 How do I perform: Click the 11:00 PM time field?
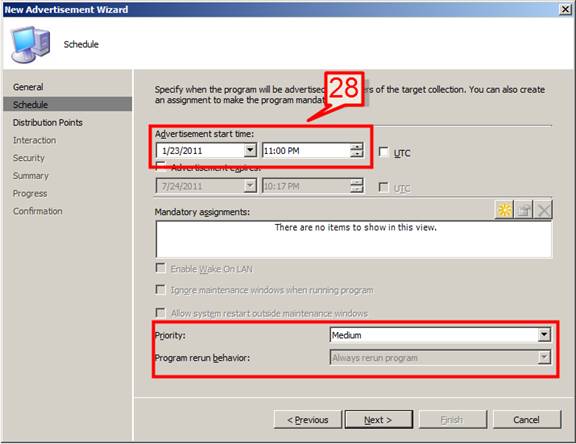pos(306,151)
